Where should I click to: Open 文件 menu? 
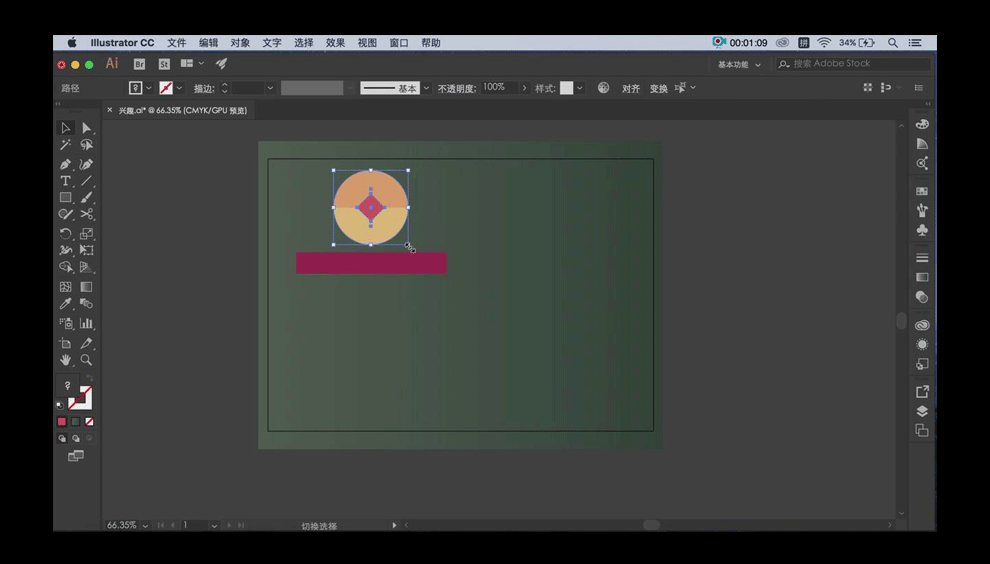click(x=177, y=43)
